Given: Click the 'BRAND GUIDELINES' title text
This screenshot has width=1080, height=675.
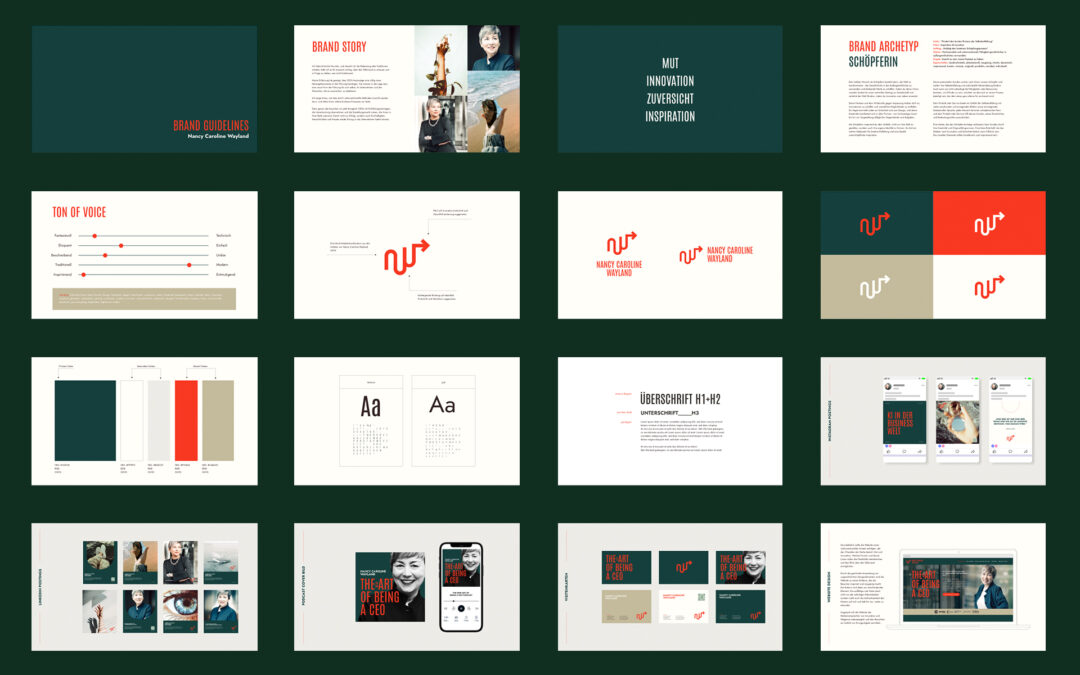Looking at the screenshot, I should (x=211, y=125).
